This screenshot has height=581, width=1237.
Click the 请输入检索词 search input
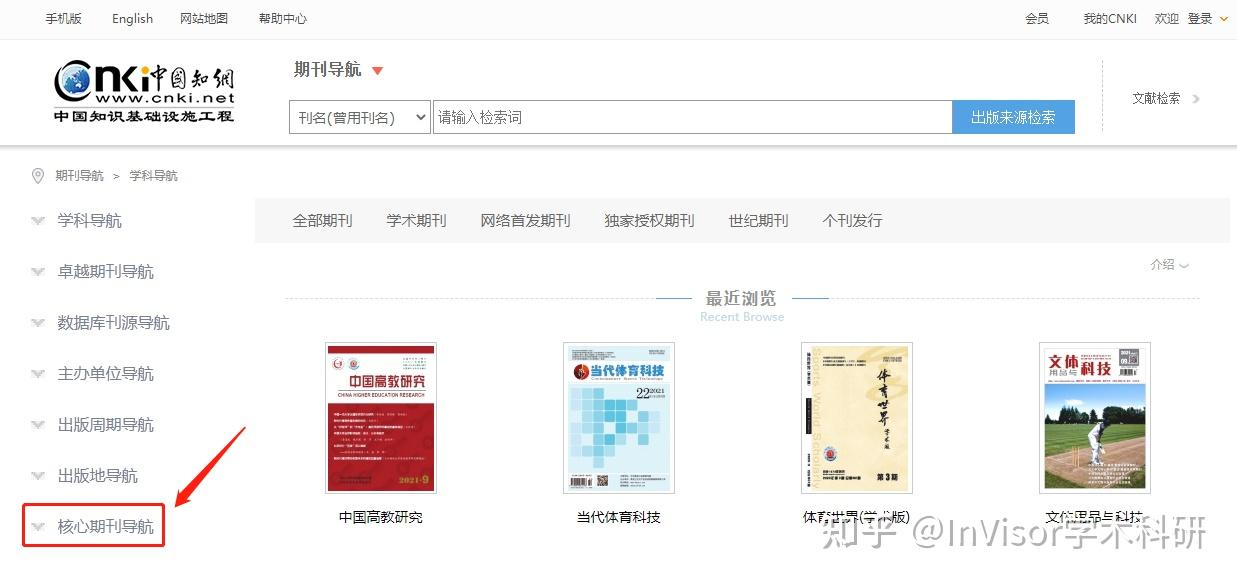tap(692, 117)
